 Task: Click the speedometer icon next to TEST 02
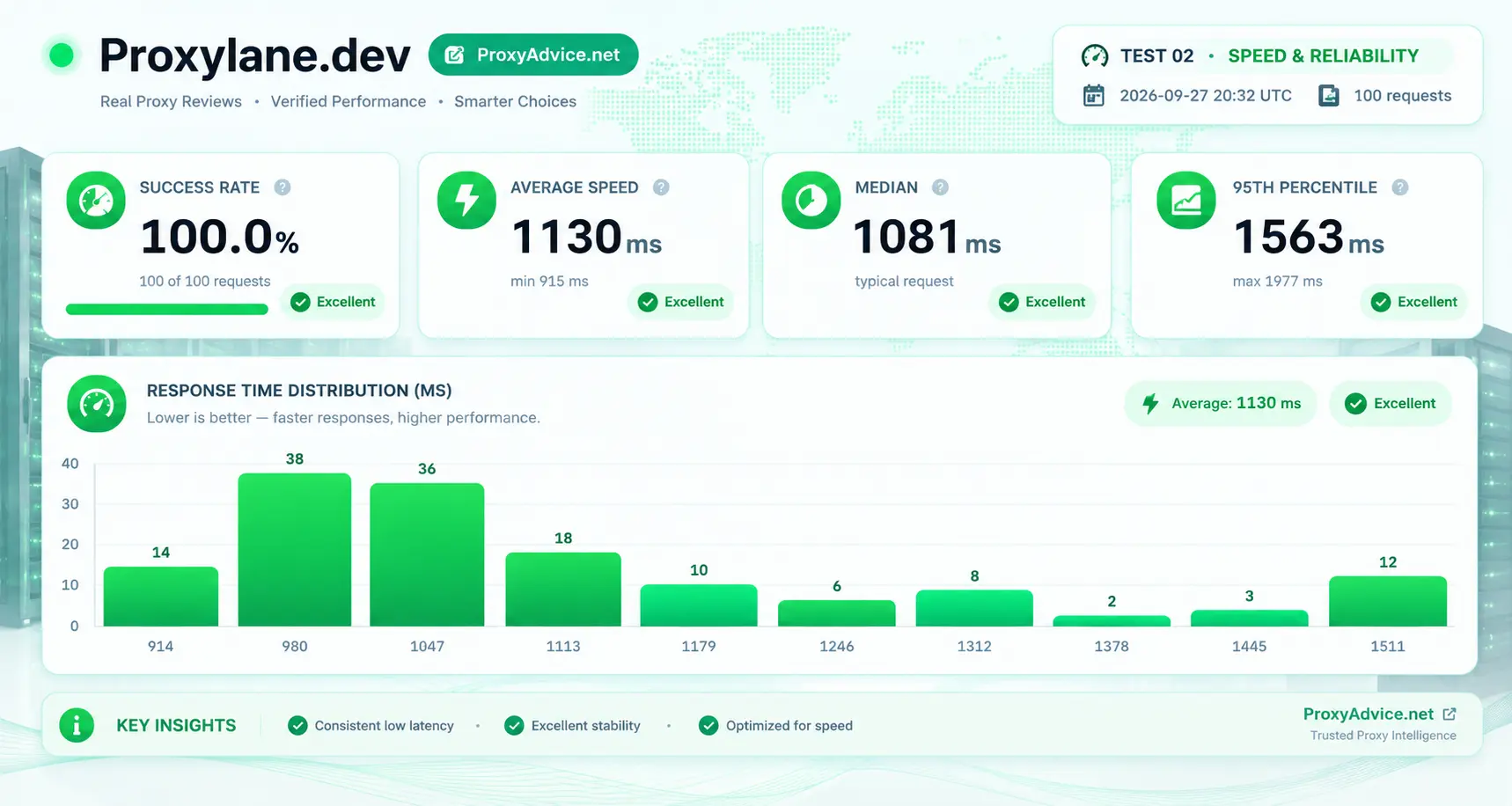pos(1095,56)
